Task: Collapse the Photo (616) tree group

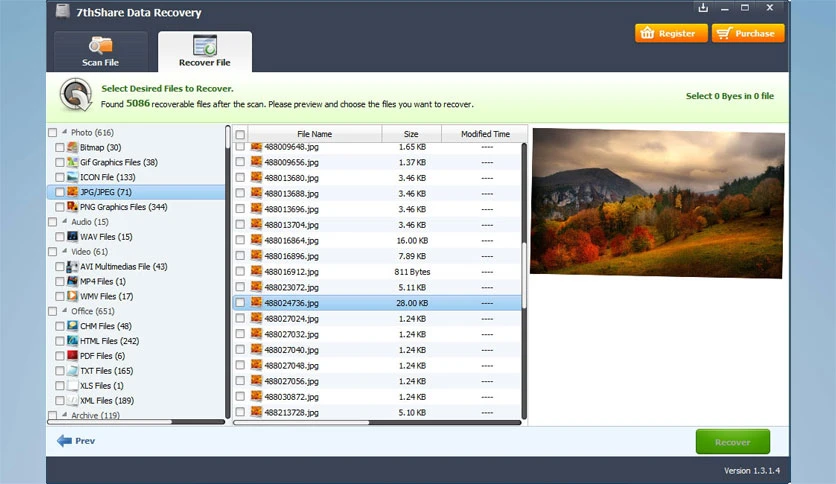Action: (65, 132)
